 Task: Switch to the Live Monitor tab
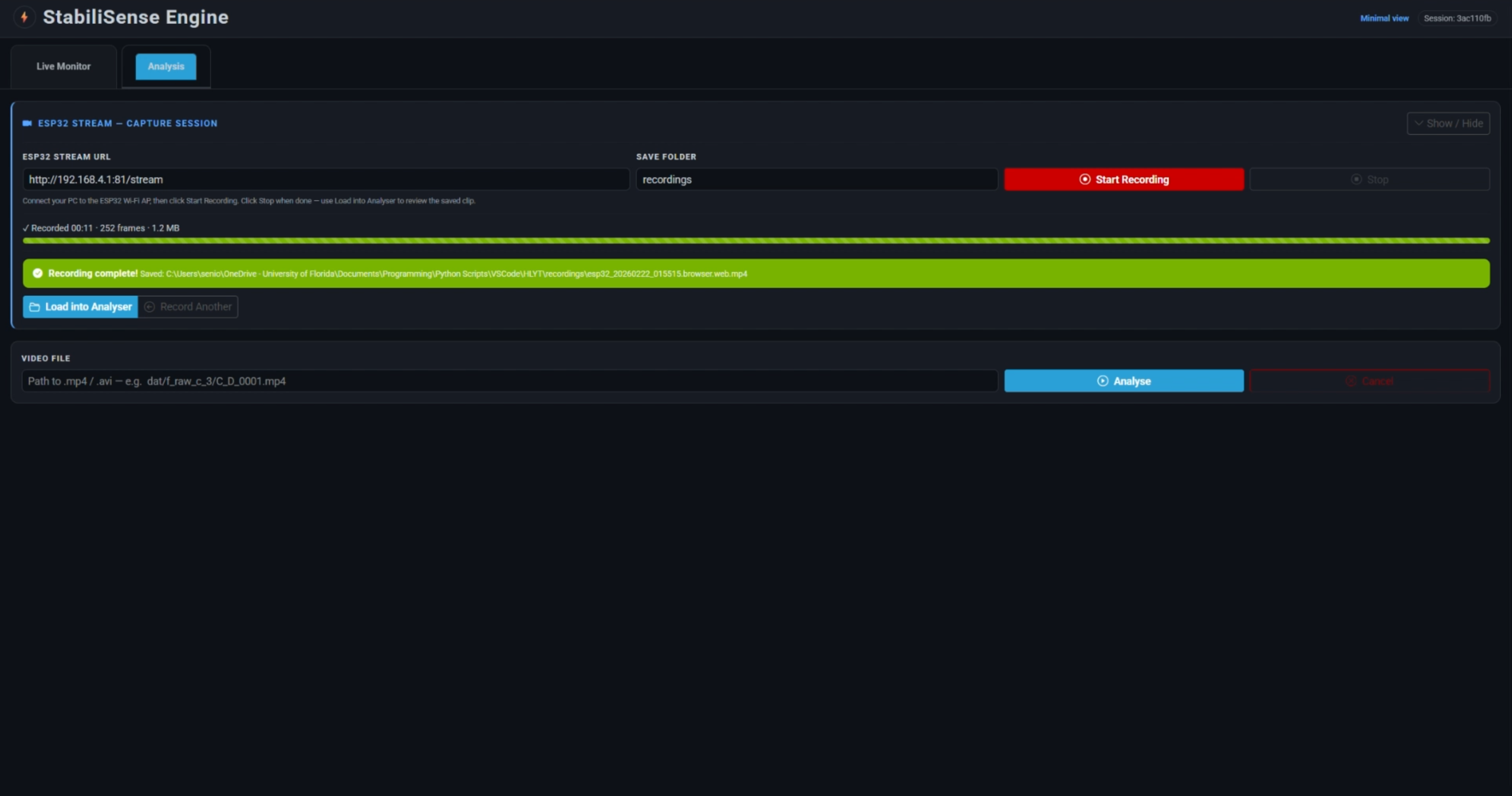[63, 66]
